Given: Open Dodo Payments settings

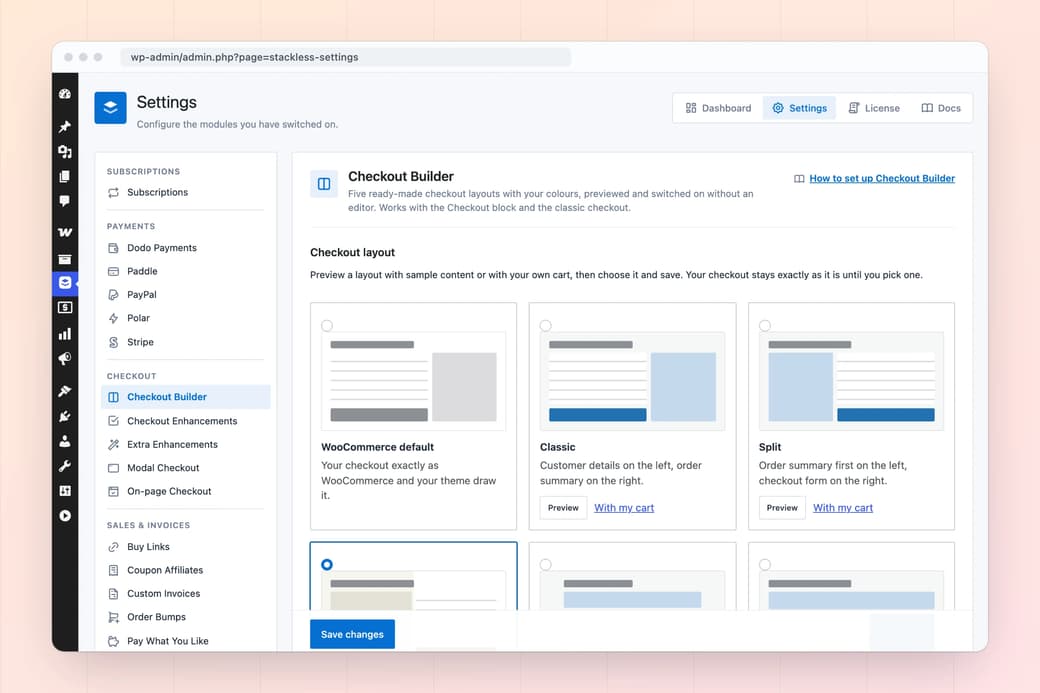Looking at the screenshot, I should [x=185, y=248].
